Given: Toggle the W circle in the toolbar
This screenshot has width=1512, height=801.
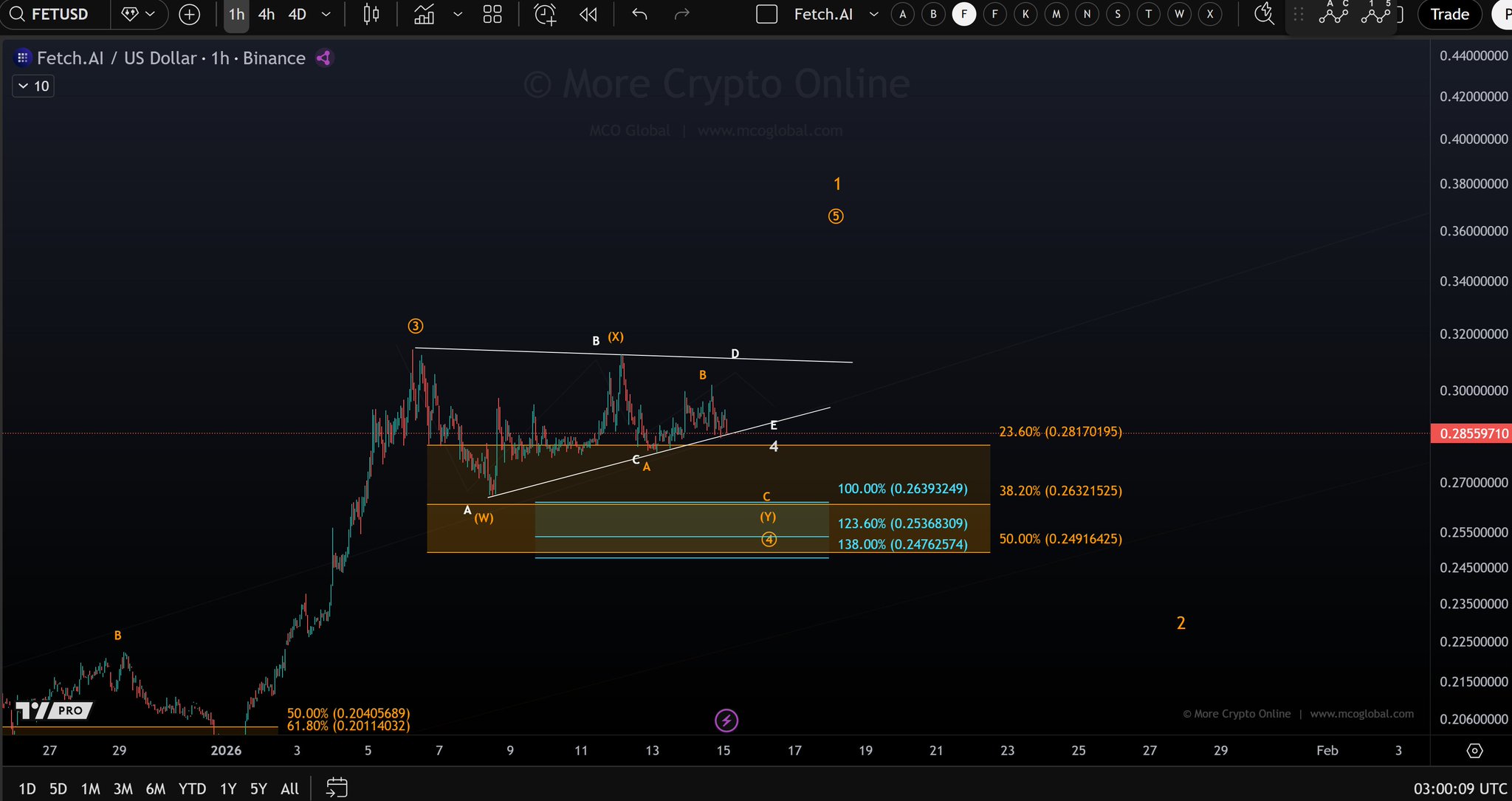Looking at the screenshot, I should coord(1179,14).
